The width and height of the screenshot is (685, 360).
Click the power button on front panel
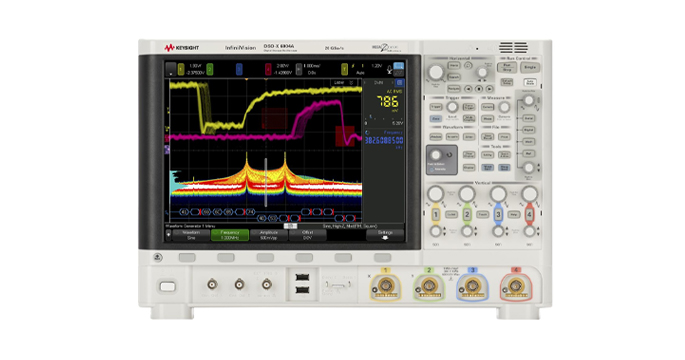(167, 287)
